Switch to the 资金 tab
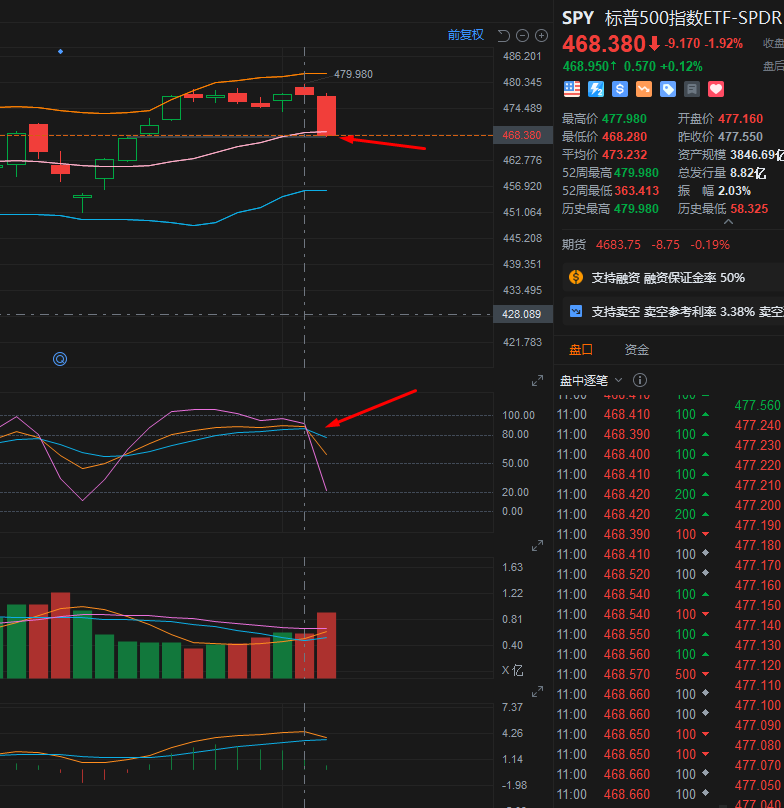 [637, 350]
